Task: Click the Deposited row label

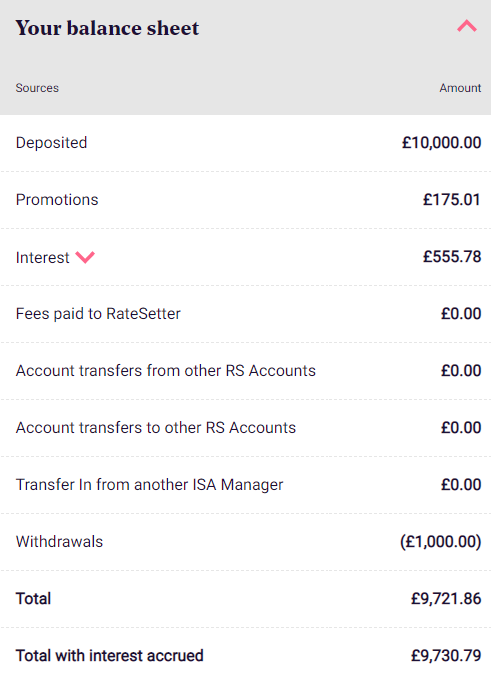Action: (x=52, y=143)
